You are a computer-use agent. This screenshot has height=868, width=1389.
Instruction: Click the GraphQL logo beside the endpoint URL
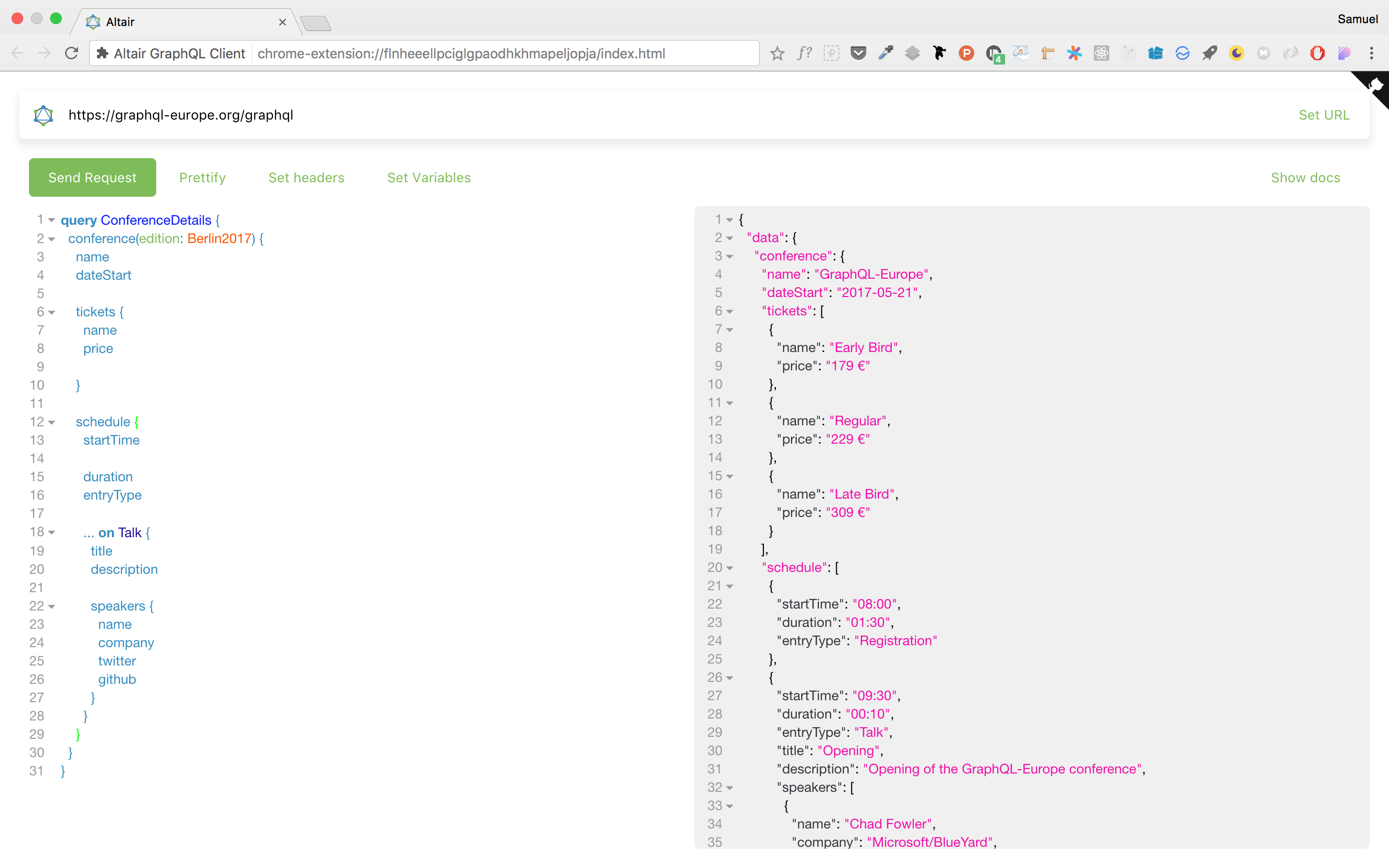43,115
